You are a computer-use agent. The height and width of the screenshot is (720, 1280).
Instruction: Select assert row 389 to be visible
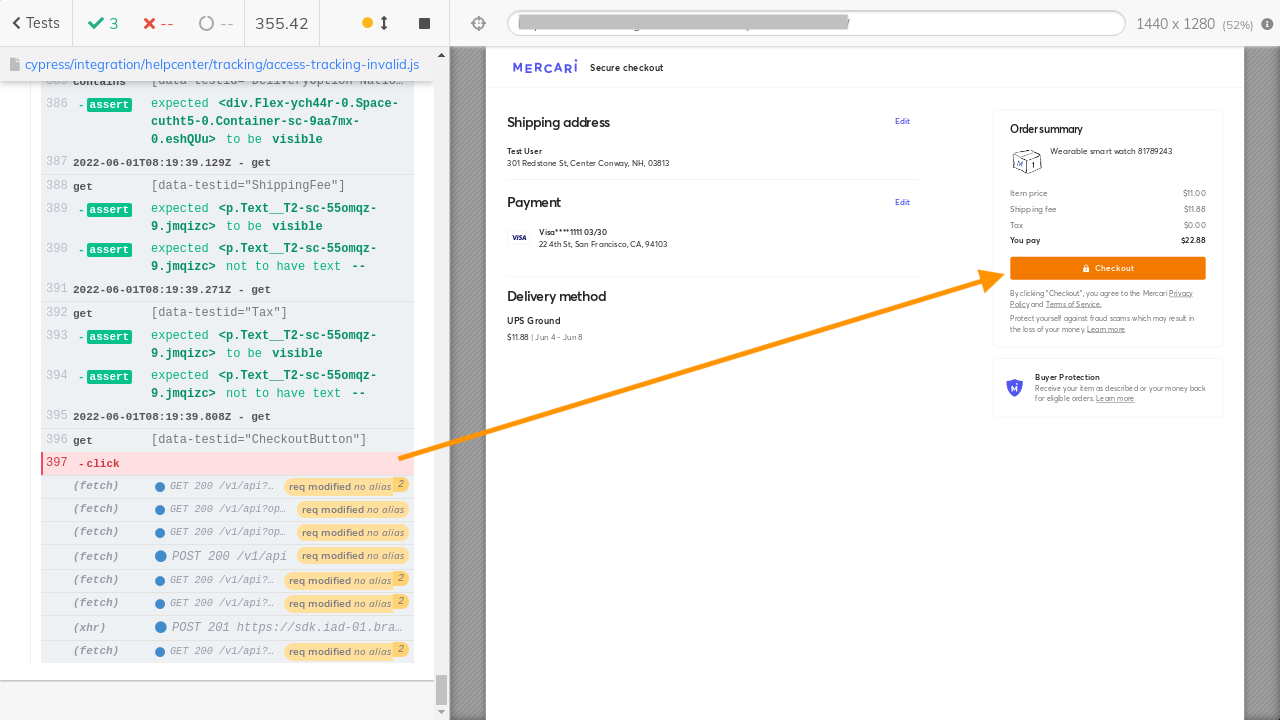coord(227,218)
